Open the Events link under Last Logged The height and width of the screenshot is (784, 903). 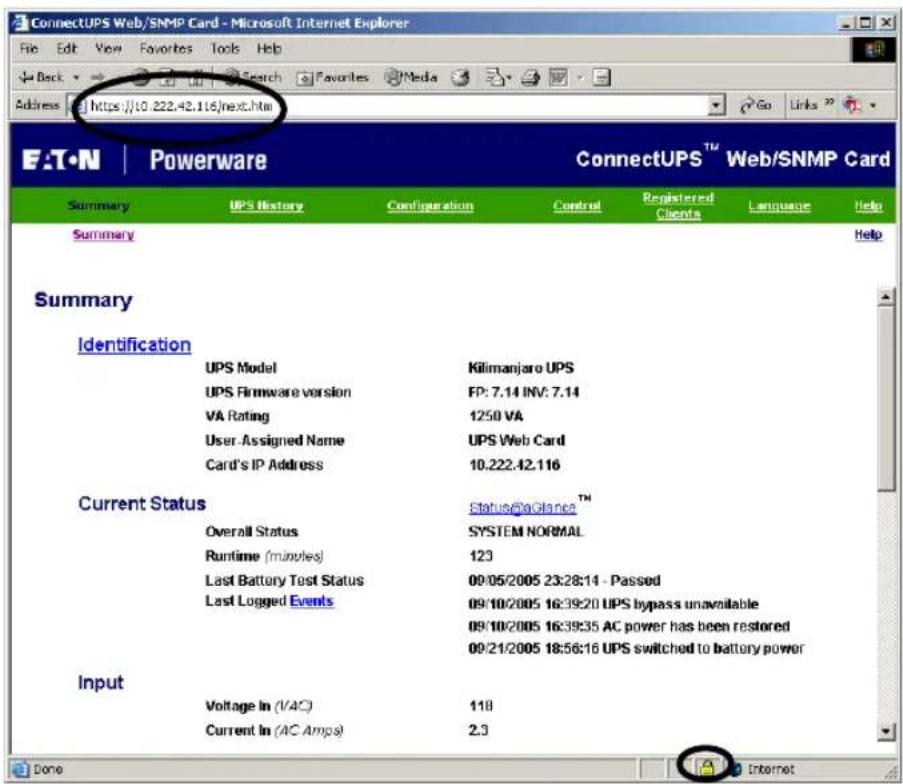[x=312, y=601]
